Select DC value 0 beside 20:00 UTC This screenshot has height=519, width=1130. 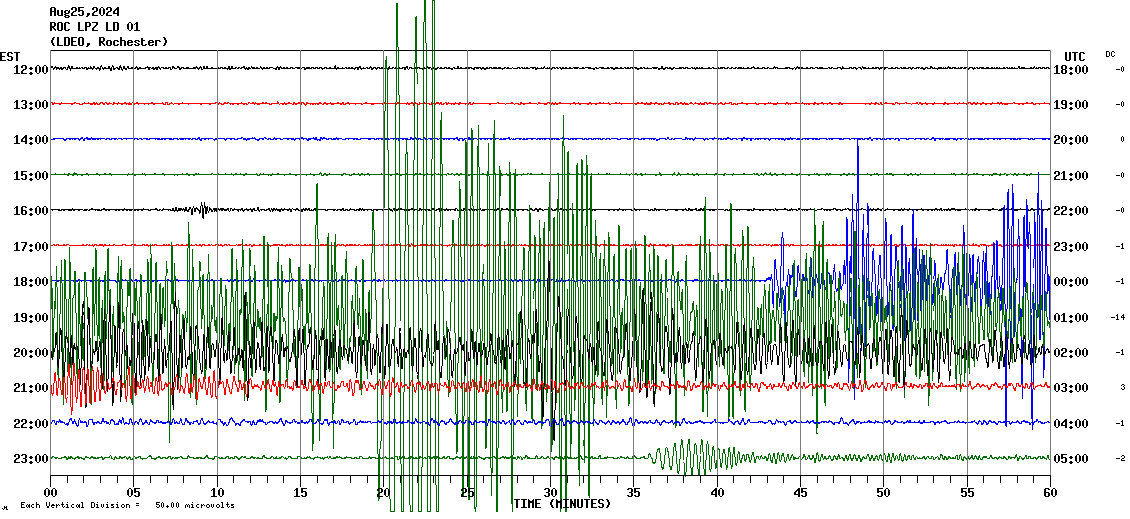1122,140
